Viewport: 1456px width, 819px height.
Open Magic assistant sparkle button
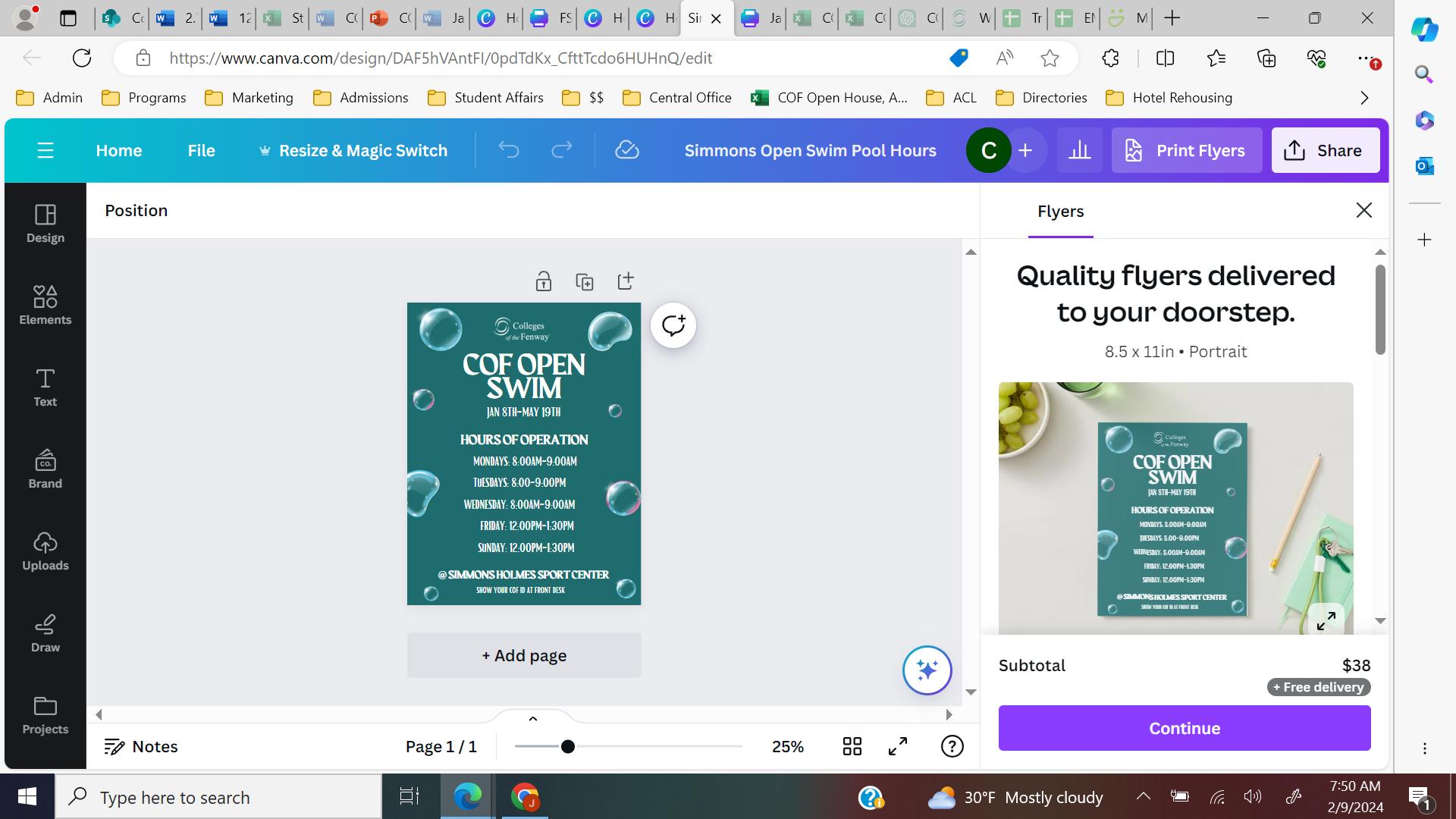[927, 670]
